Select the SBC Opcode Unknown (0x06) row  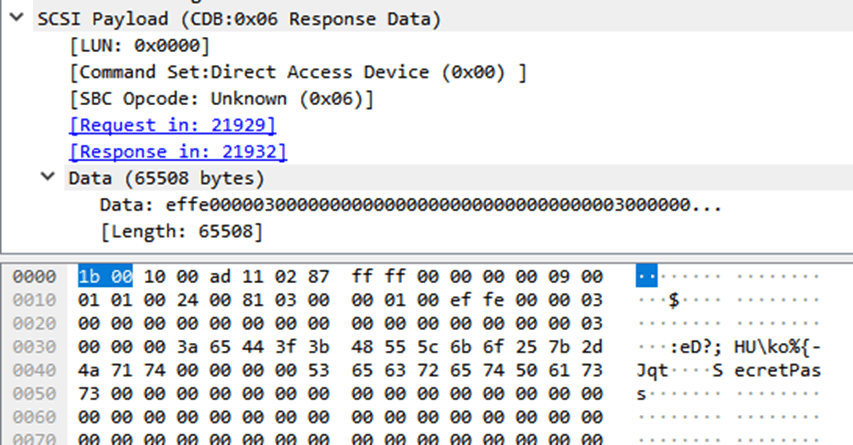221,99
